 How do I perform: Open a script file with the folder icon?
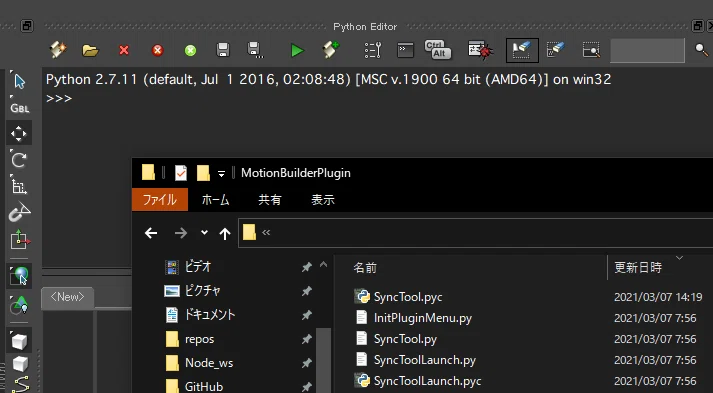pyautogui.click(x=90, y=50)
